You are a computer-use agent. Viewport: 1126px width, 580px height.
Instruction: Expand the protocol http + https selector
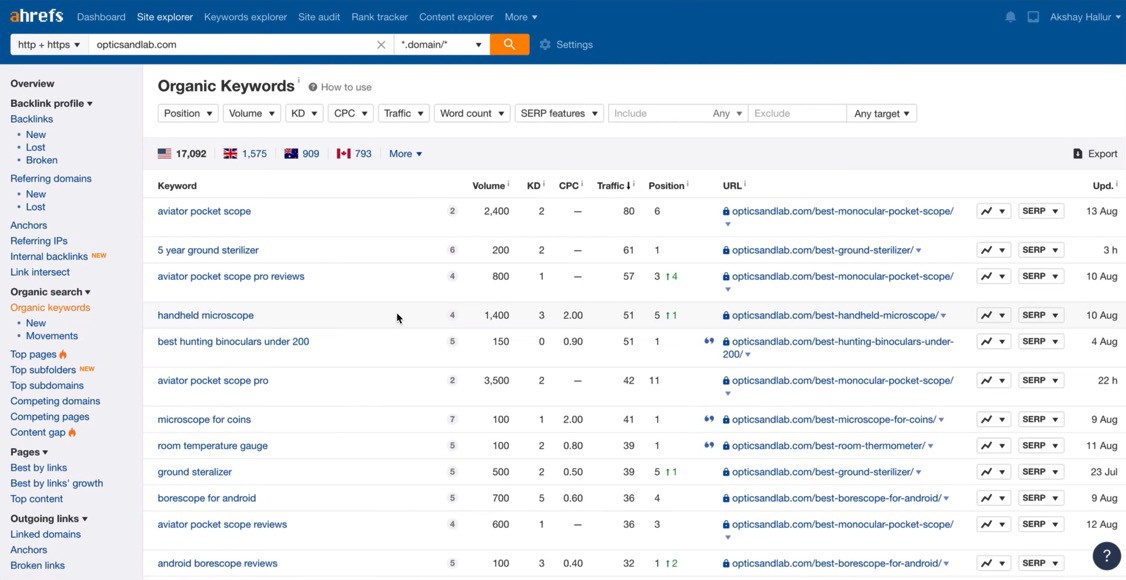click(x=49, y=45)
